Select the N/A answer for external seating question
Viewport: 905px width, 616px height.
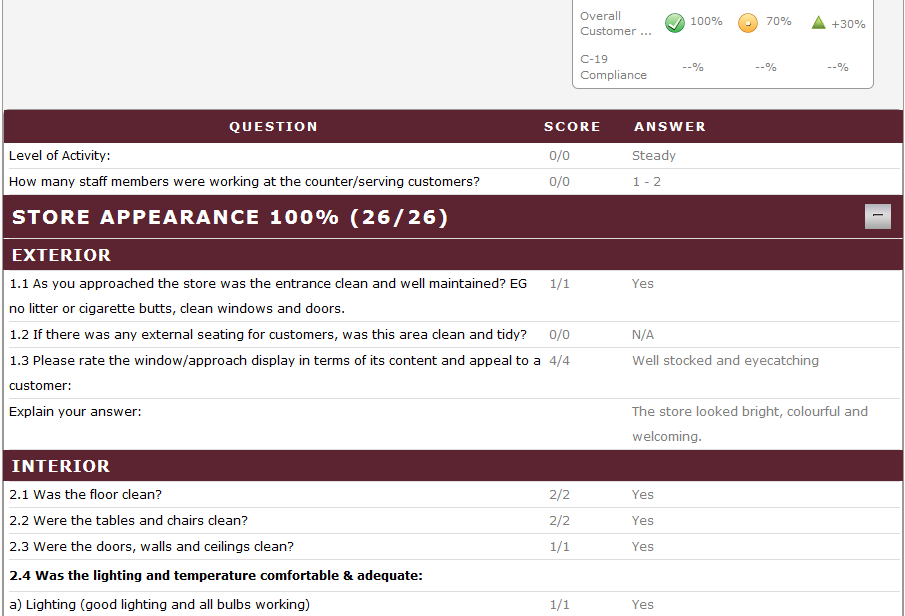641,334
